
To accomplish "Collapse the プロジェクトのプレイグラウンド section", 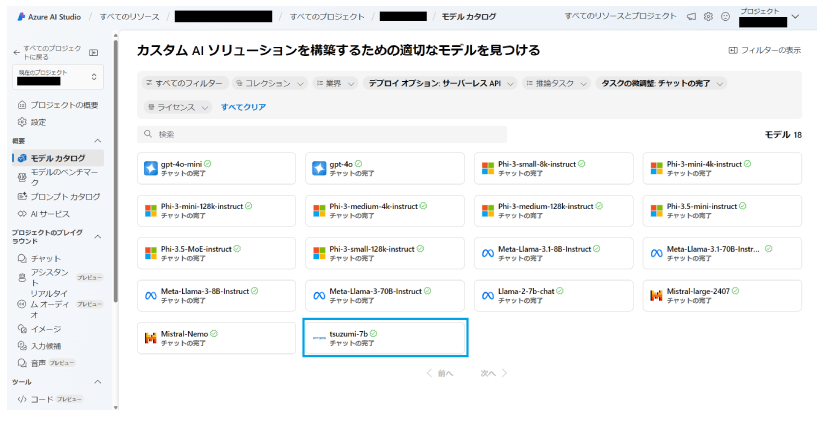I will [x=97, y=237].
